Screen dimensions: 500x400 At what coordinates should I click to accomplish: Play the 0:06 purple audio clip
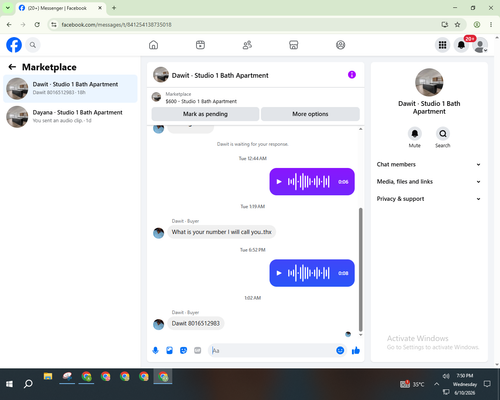279,182
